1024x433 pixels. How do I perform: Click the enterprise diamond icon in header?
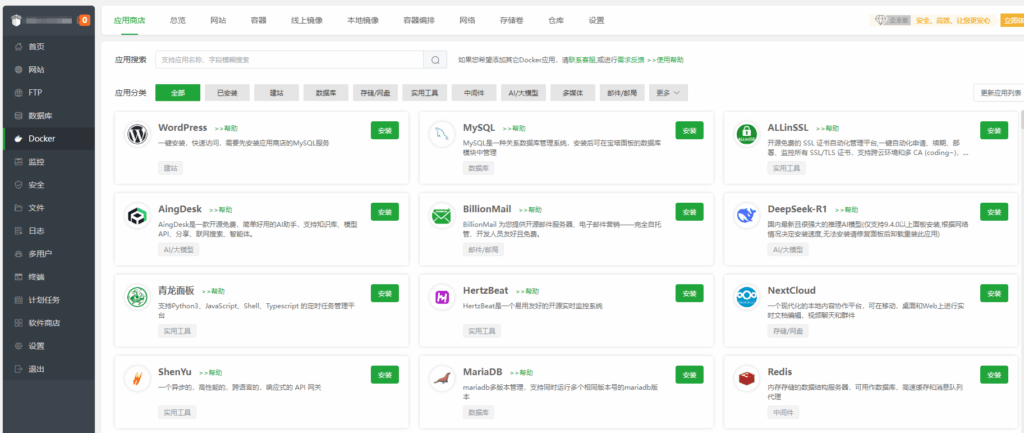coord(881,20)
